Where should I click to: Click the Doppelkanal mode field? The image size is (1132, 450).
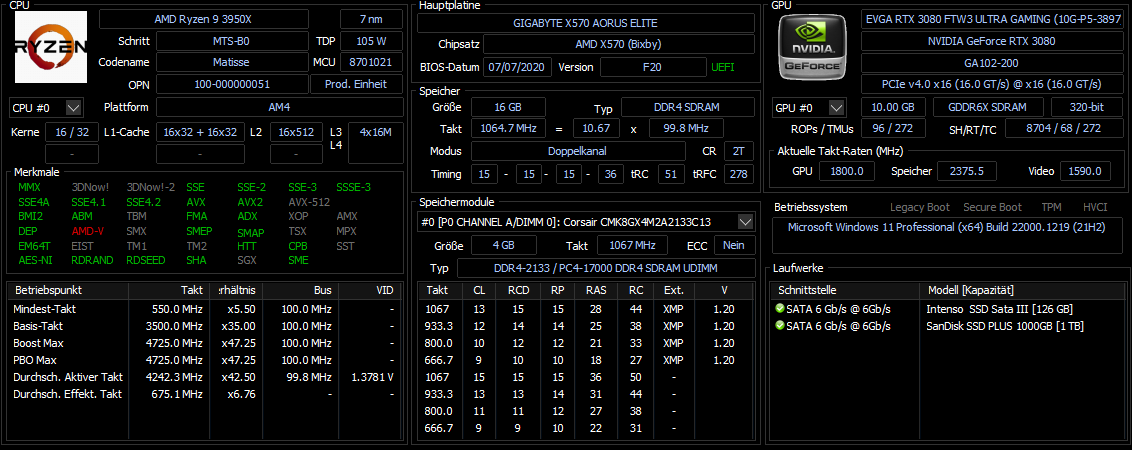point(578,152)
